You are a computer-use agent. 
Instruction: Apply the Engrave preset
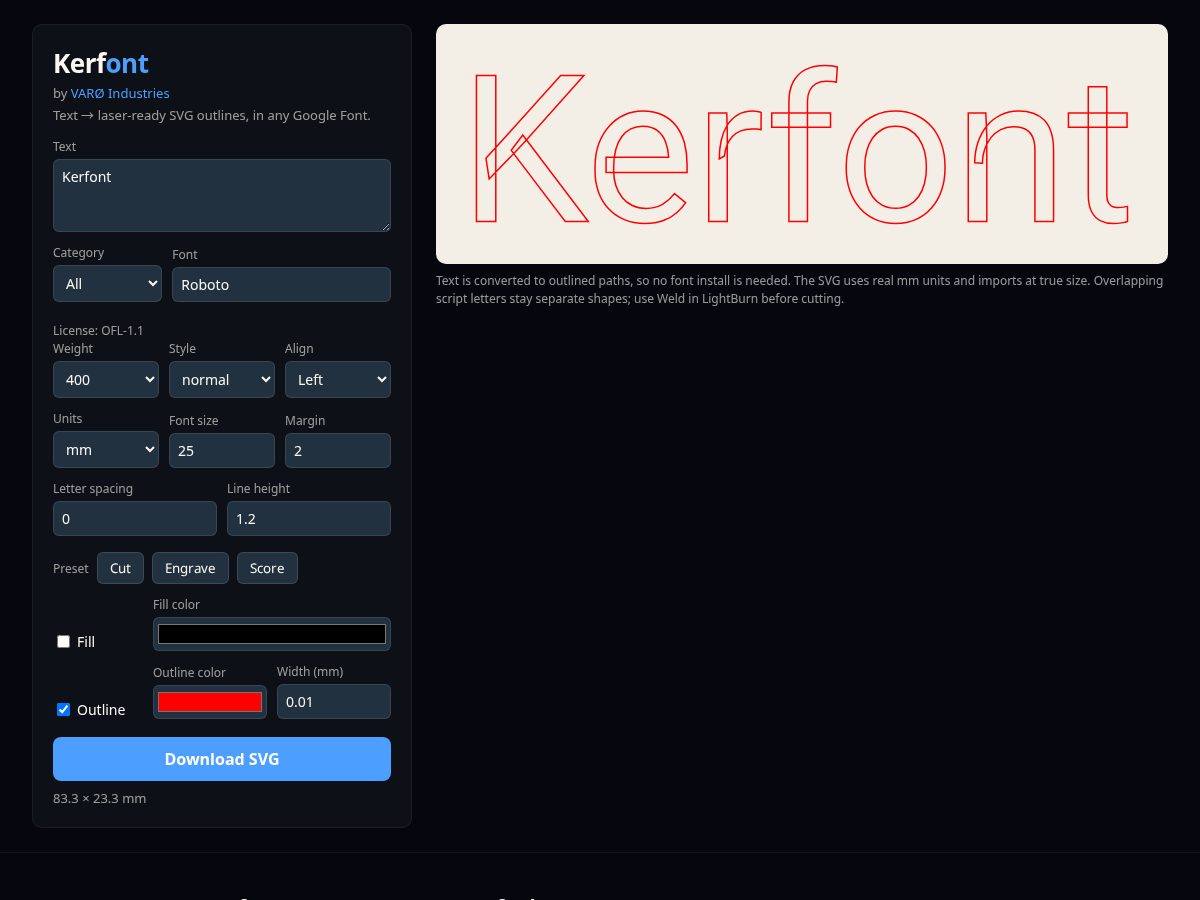pyautogui.click(x=190, y=568)
